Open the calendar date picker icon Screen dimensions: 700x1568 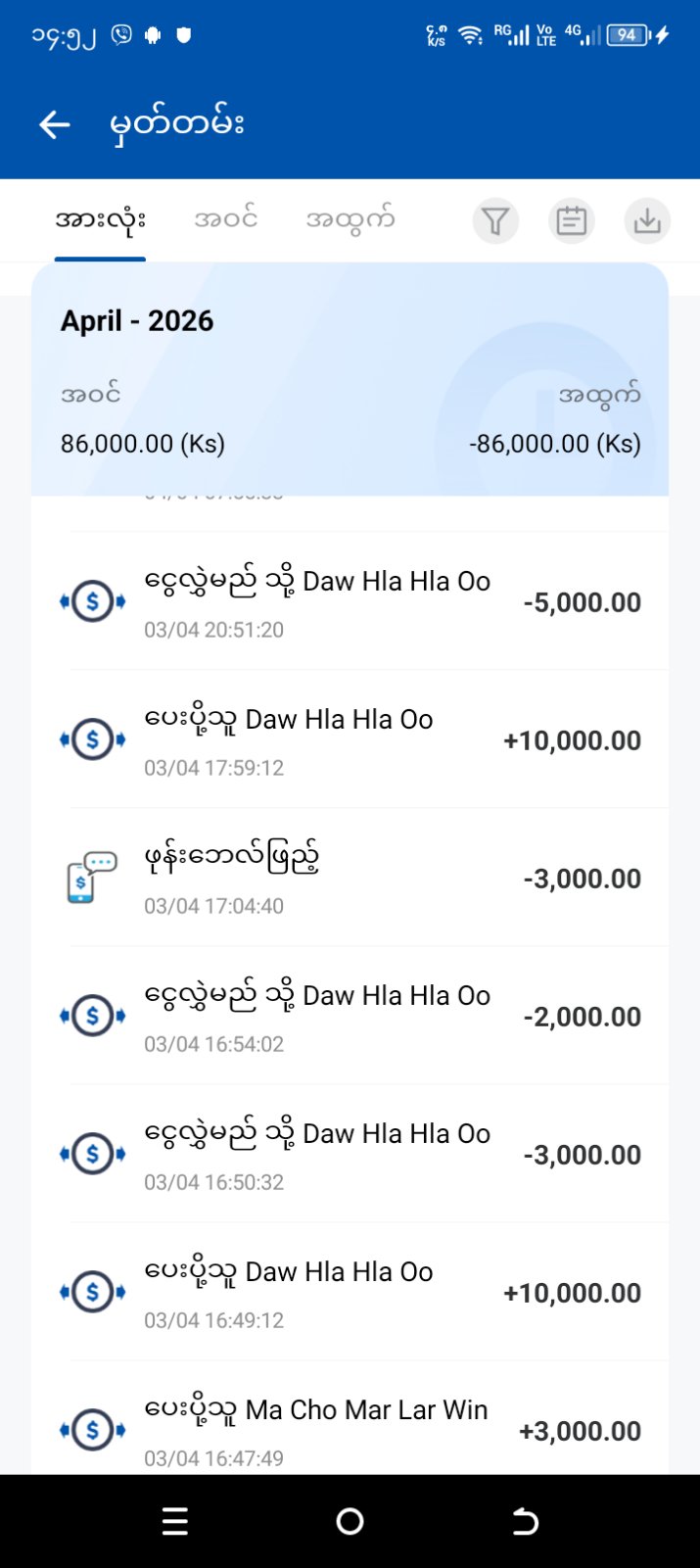[571, 221]
